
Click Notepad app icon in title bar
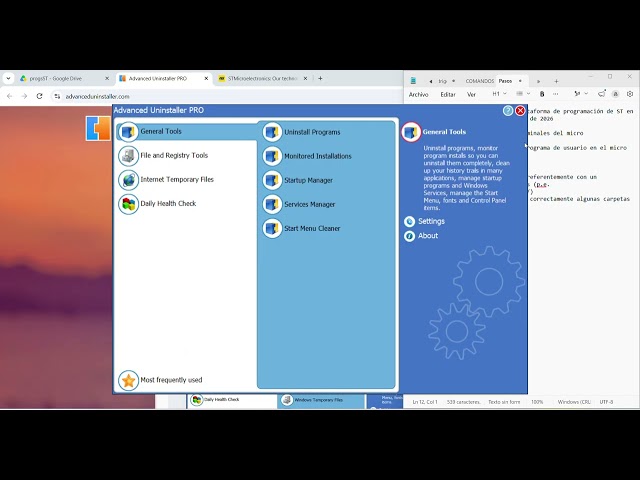tap(413, 81)
